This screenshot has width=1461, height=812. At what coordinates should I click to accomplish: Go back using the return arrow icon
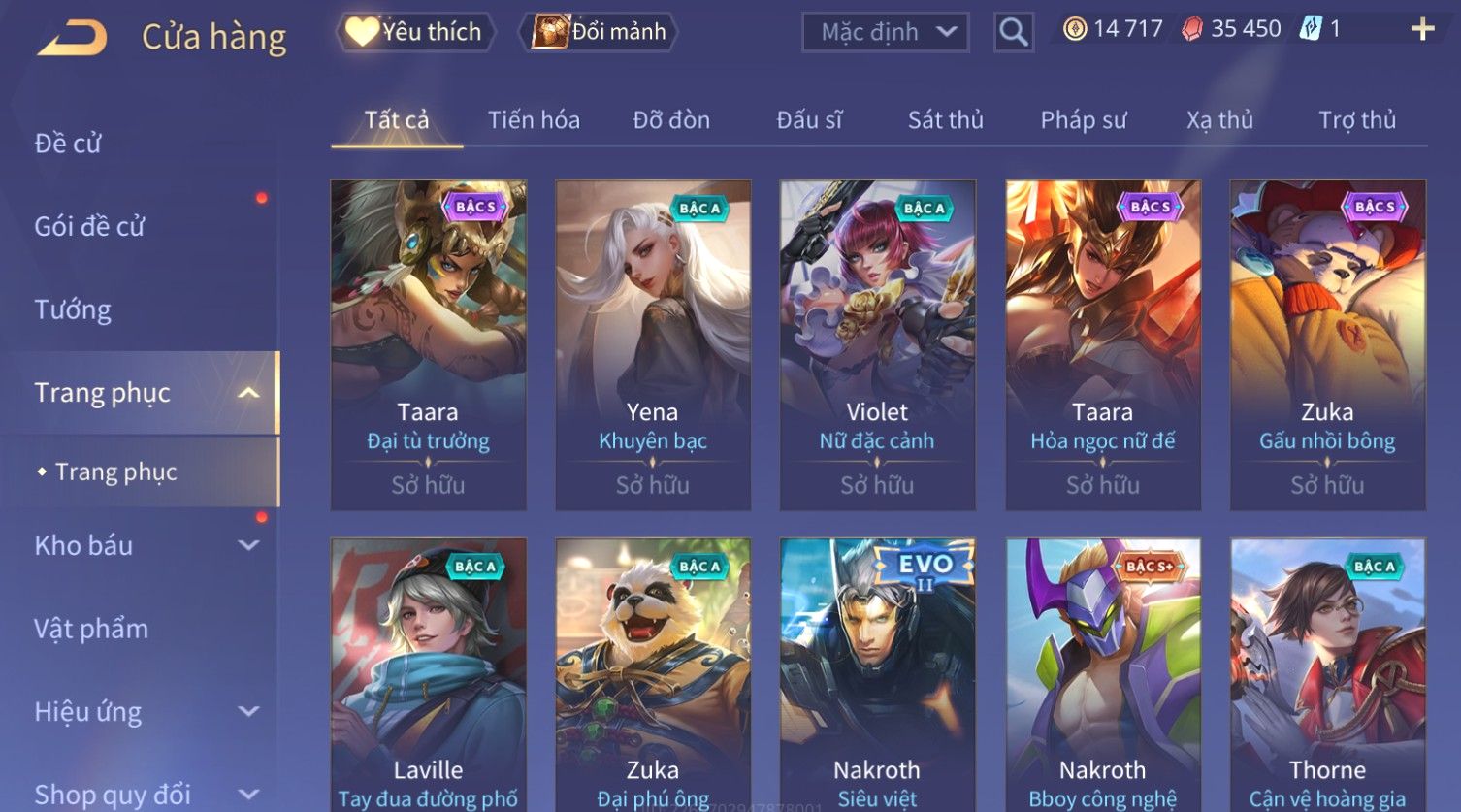[x=72, y=37]
